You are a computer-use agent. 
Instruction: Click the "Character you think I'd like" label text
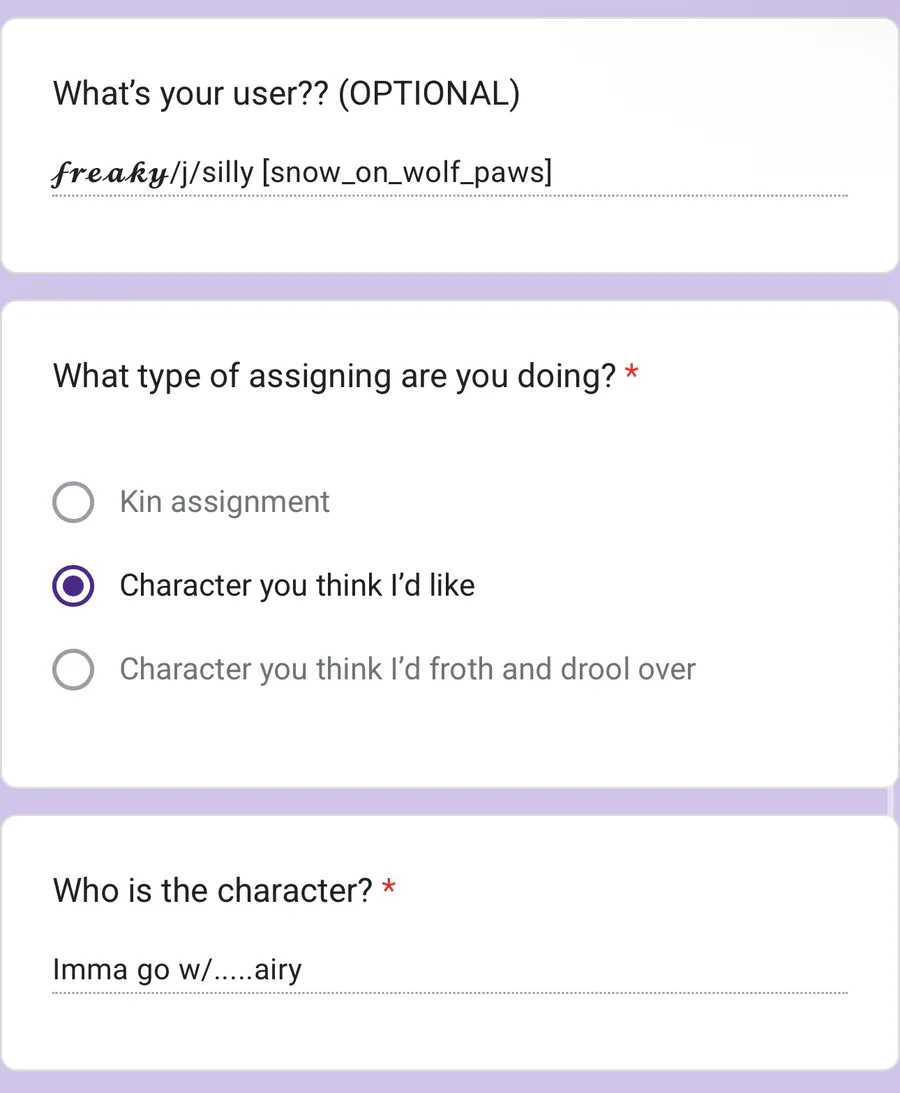click(x=297, y=586)
